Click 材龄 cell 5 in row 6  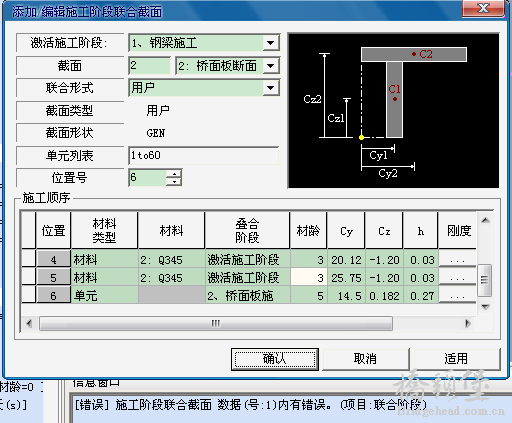[309, 295]
